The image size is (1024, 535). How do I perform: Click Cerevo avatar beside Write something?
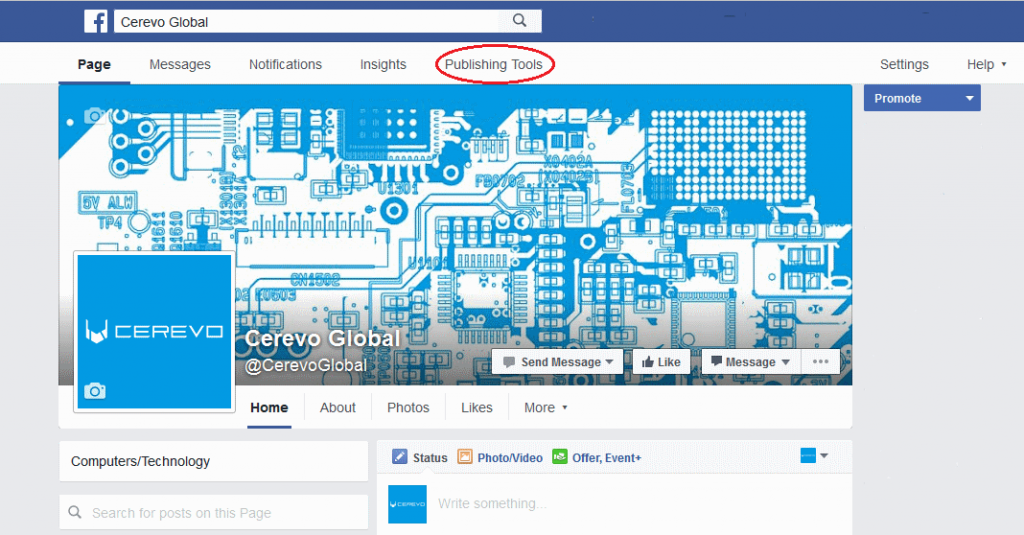(408, 504)
